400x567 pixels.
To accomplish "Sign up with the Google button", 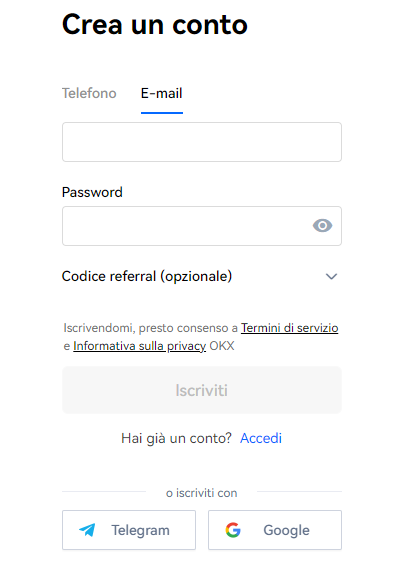I will click(x=275, y=530).
